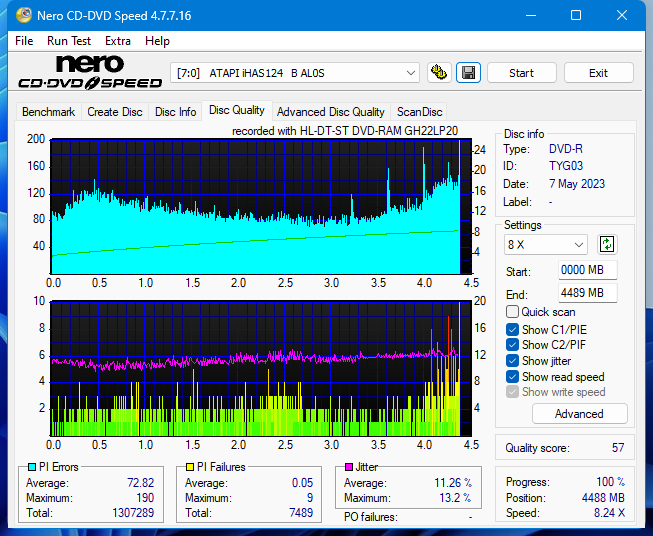Toggle the Show jitter checkbox
This screenshot has width=653, height=536.
coord(513,361)
